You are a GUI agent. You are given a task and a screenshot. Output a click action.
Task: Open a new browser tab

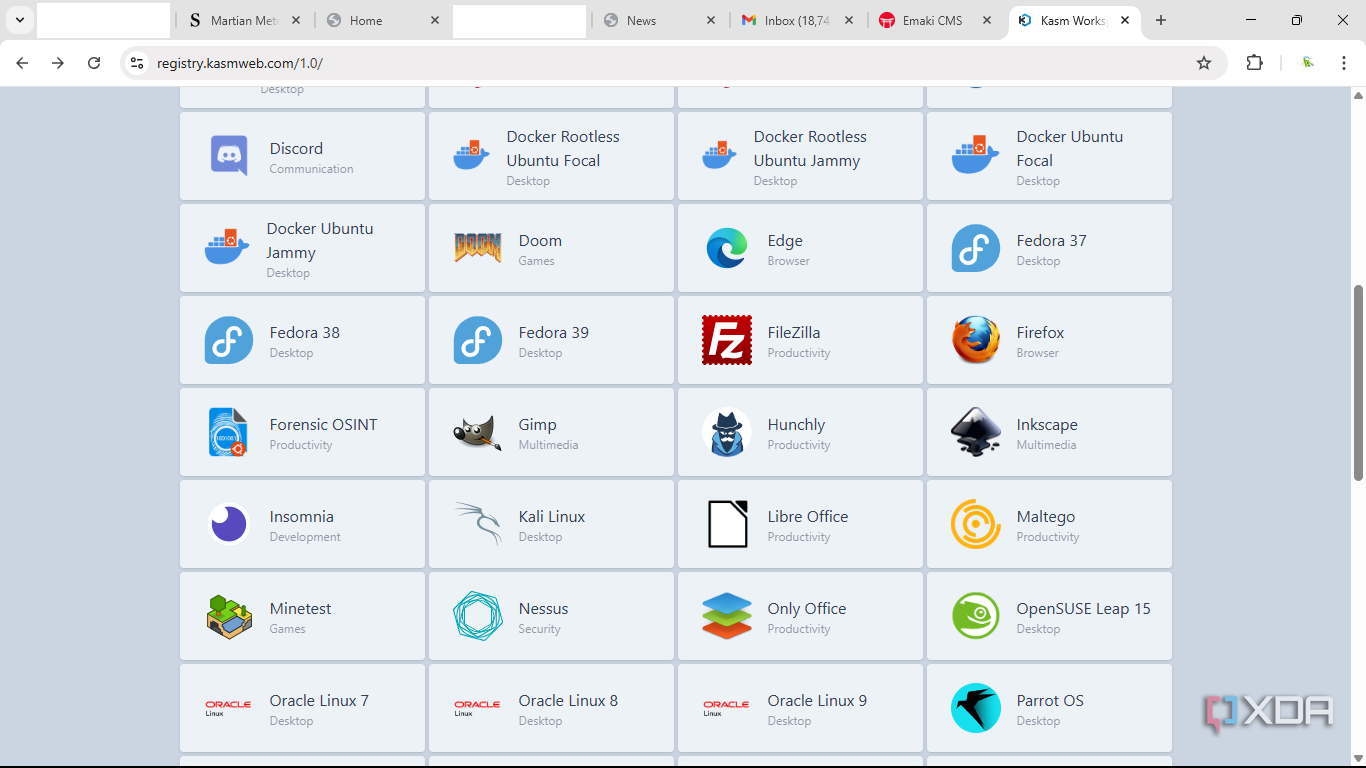(1160, 20)
